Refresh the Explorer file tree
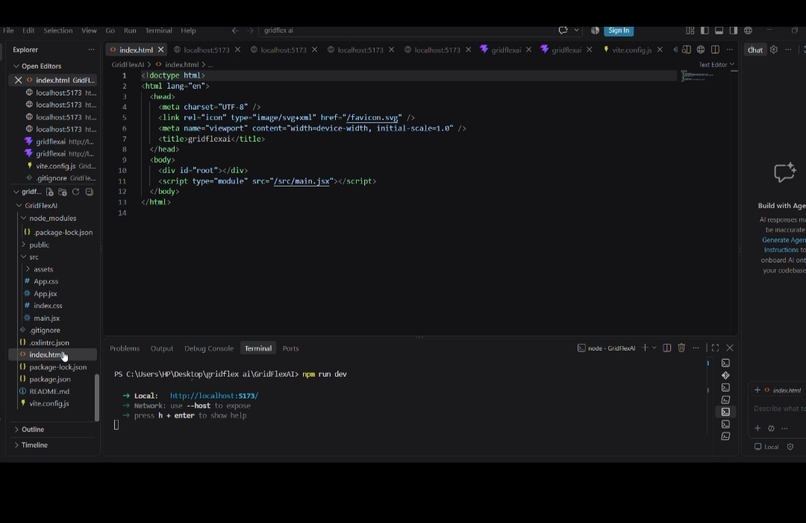The height and width of the screenshot is (523, 806). point(76,192)
